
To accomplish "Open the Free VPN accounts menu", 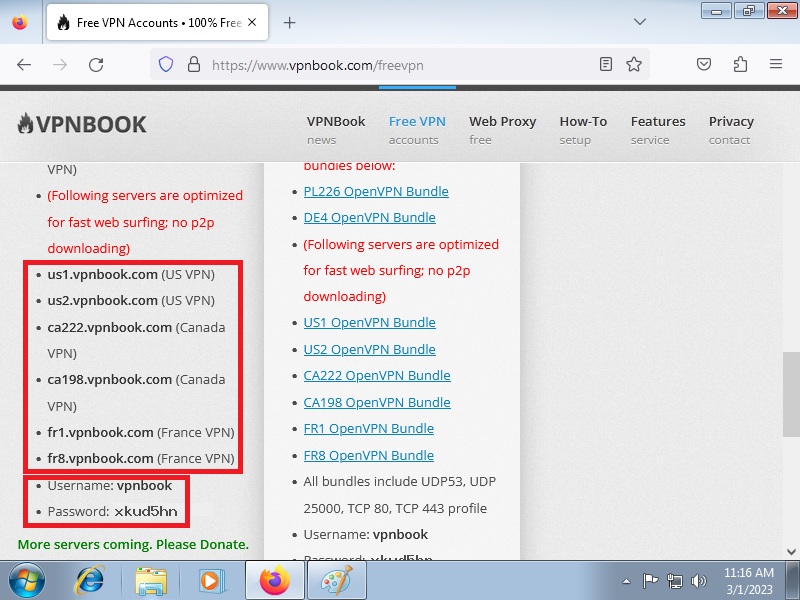I will tap(417, 129).
